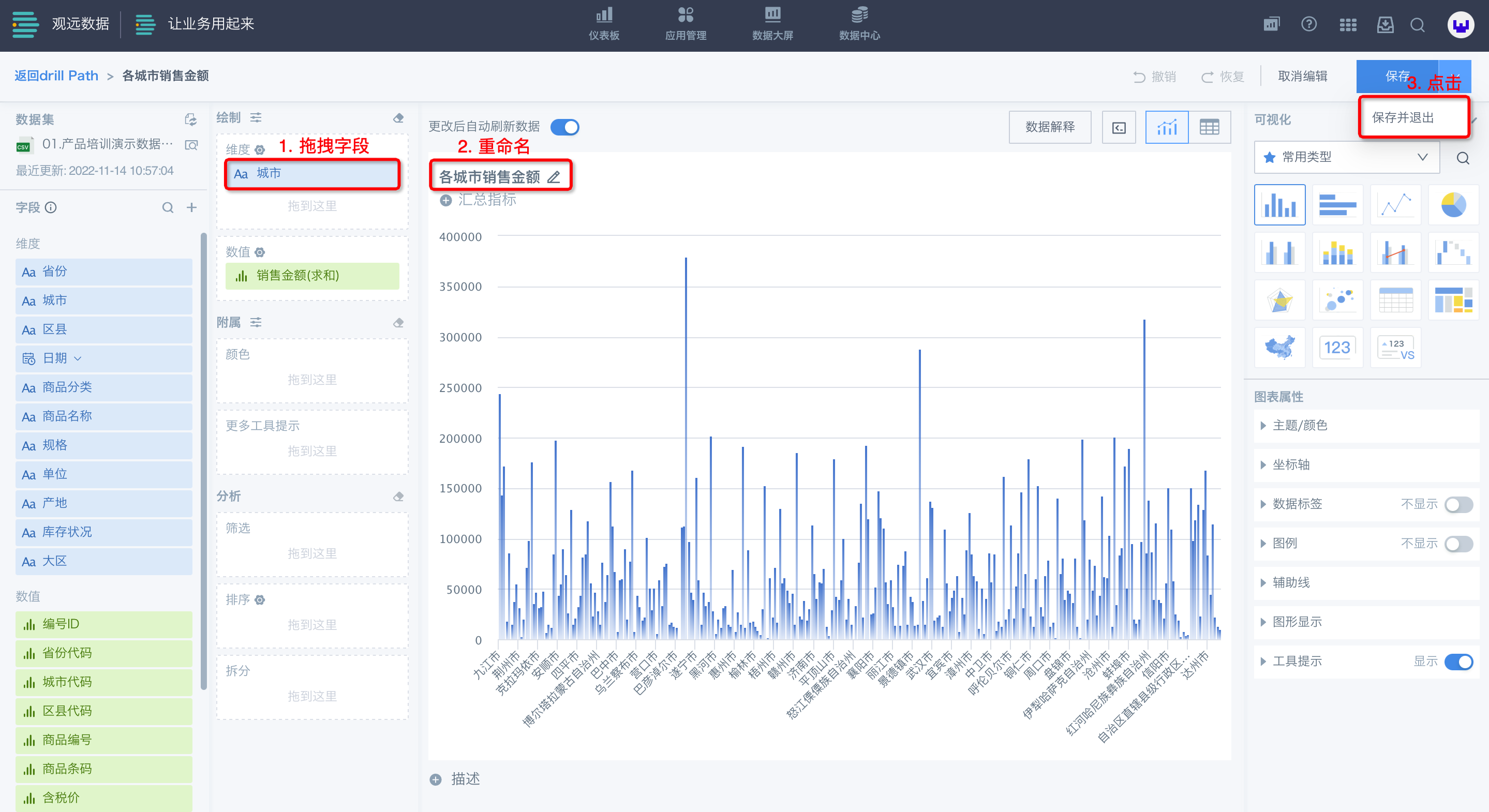Expand the 坐标轴 axis properties section
1489x812 pixels.
[x=1291, y=464]
